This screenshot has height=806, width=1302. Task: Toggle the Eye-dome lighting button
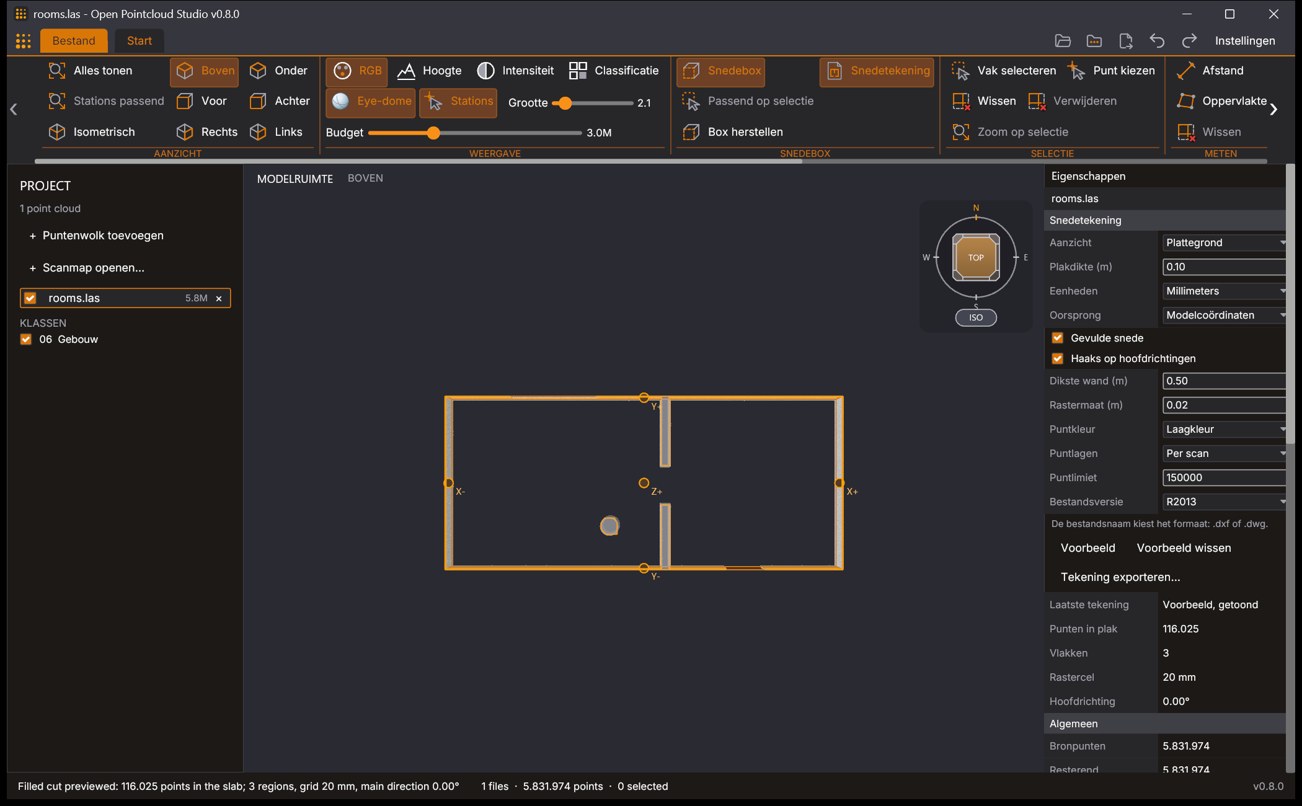coord(370,101)
